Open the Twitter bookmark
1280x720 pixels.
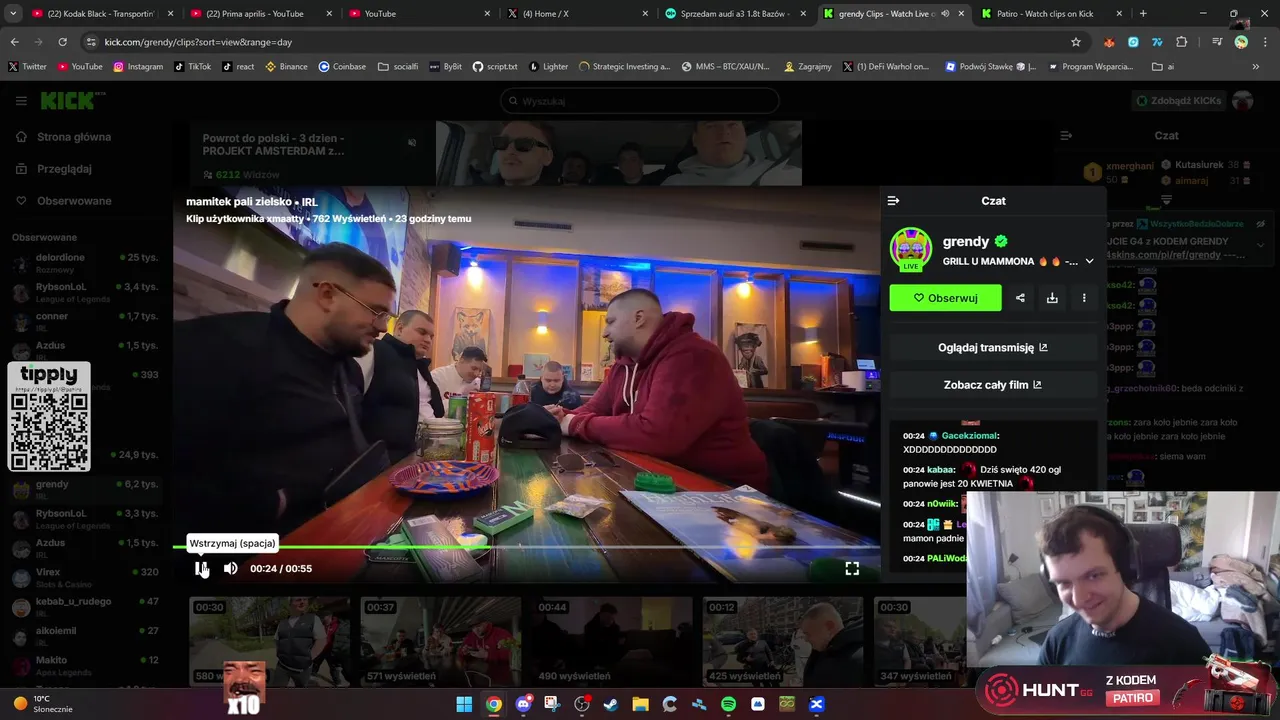pyautogui.click(x=28, y=67)
